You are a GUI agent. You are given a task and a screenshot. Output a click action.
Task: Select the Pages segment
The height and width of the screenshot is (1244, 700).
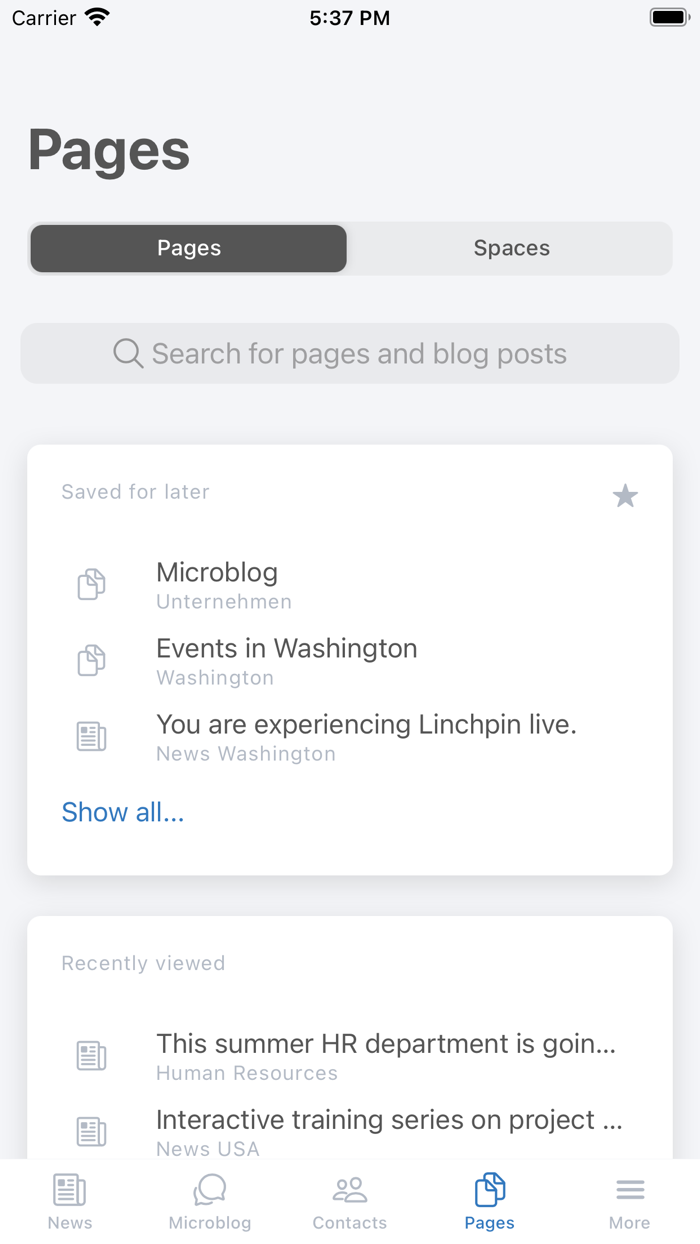click(x=189, y=248)
